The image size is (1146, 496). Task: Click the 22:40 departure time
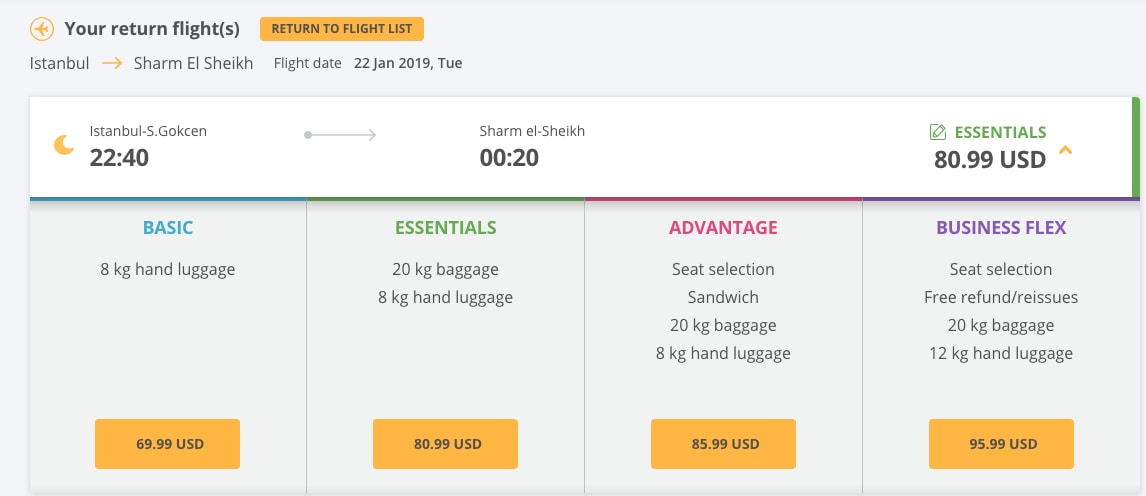[x=119, y=157]
